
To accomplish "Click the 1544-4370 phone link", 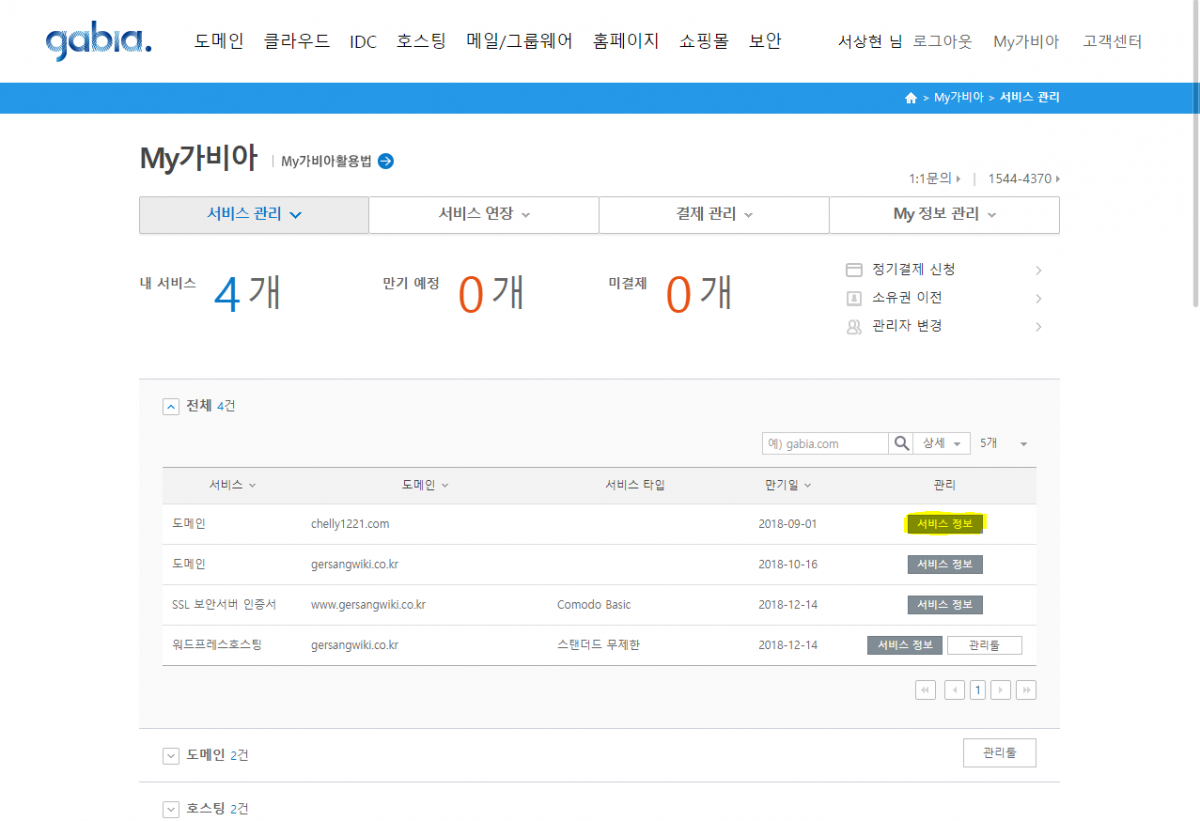I will 1024,179.
